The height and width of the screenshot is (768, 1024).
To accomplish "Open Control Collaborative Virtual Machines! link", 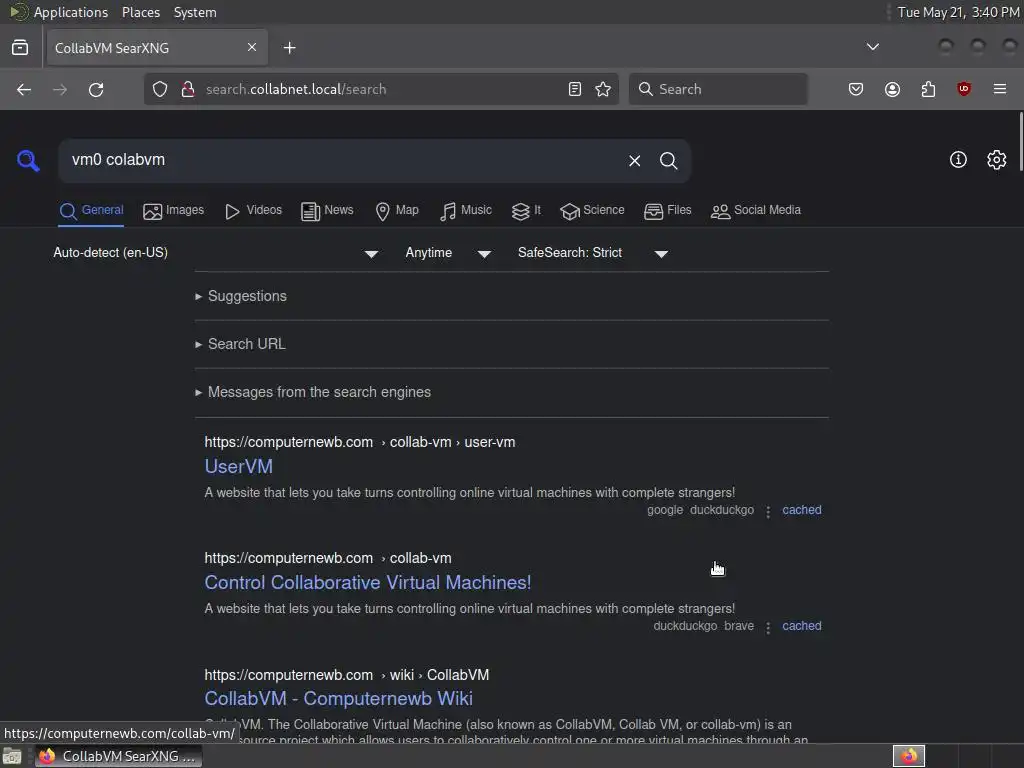I will (368, 583).
